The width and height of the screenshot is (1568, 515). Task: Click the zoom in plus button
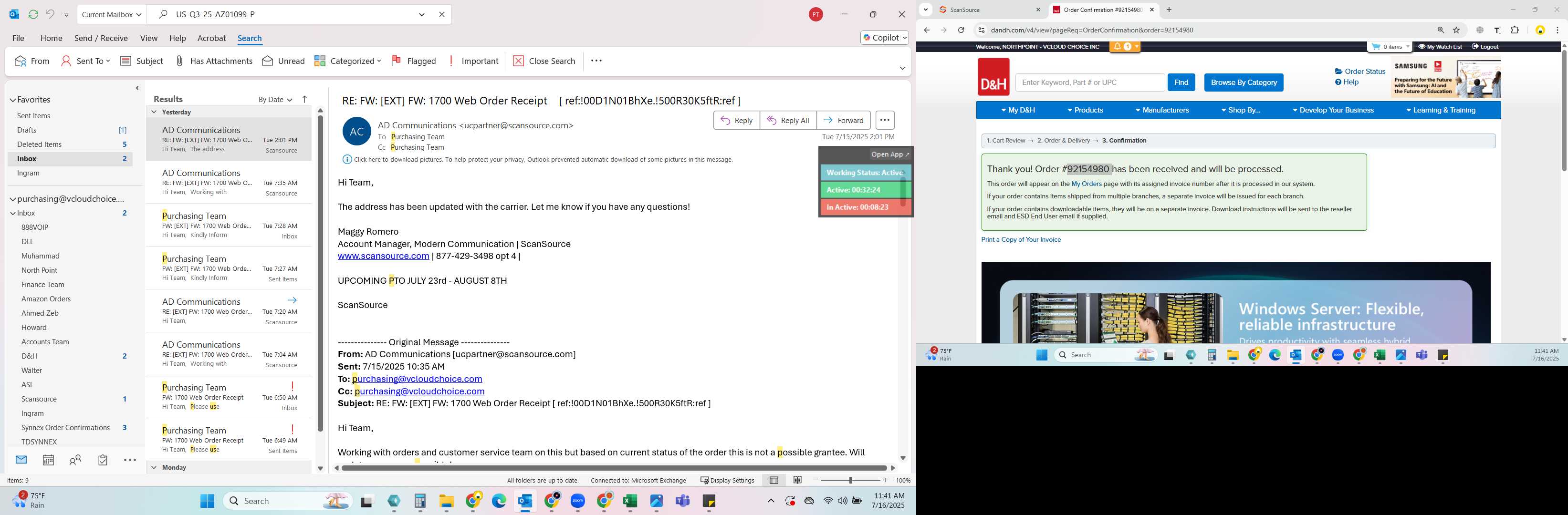click(885, 480)
